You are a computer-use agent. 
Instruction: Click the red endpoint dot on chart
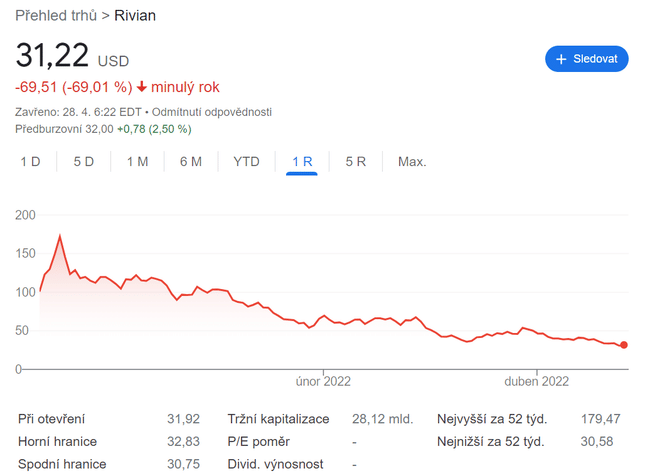click(624, 345)
